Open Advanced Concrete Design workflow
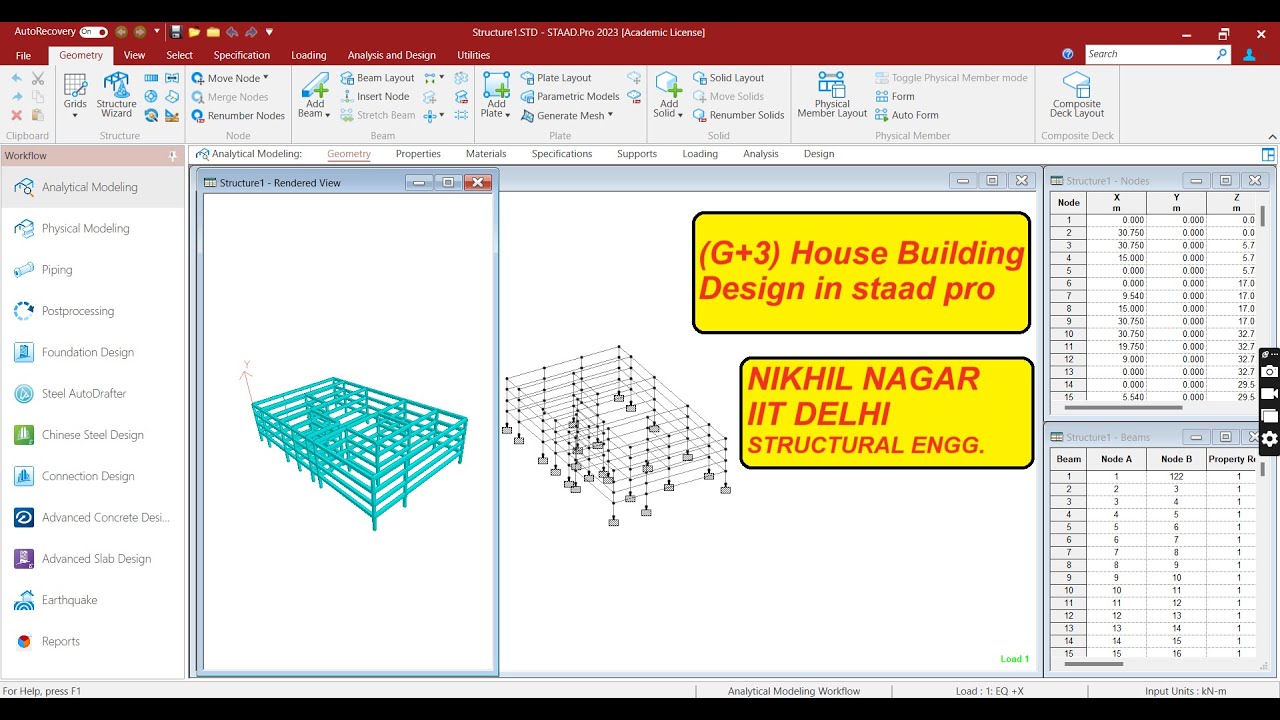1280x720 pixels. click(x=92, y=517)
